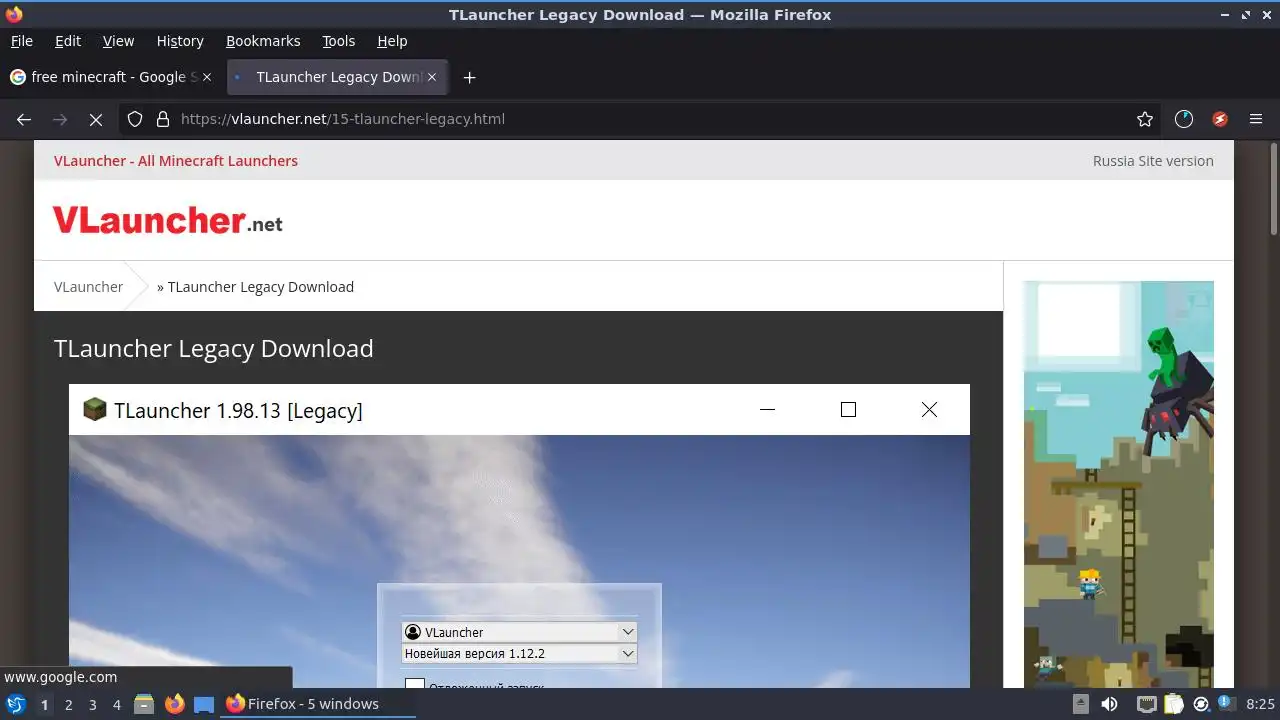Screen dimensions: 1280x720
Task: Open the Minecraft pixel art sidebar banner
Action: point(1118,484)
